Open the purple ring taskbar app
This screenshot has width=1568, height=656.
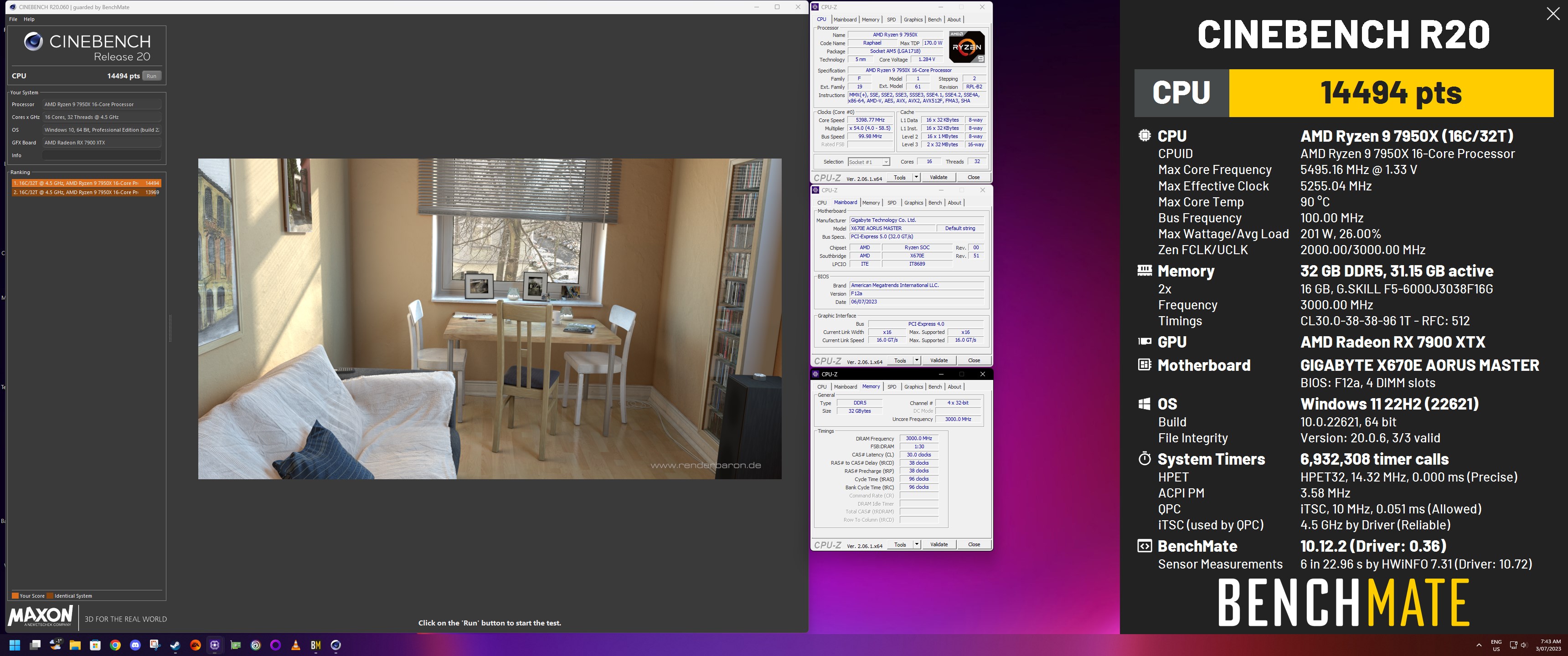pos(275,645)
